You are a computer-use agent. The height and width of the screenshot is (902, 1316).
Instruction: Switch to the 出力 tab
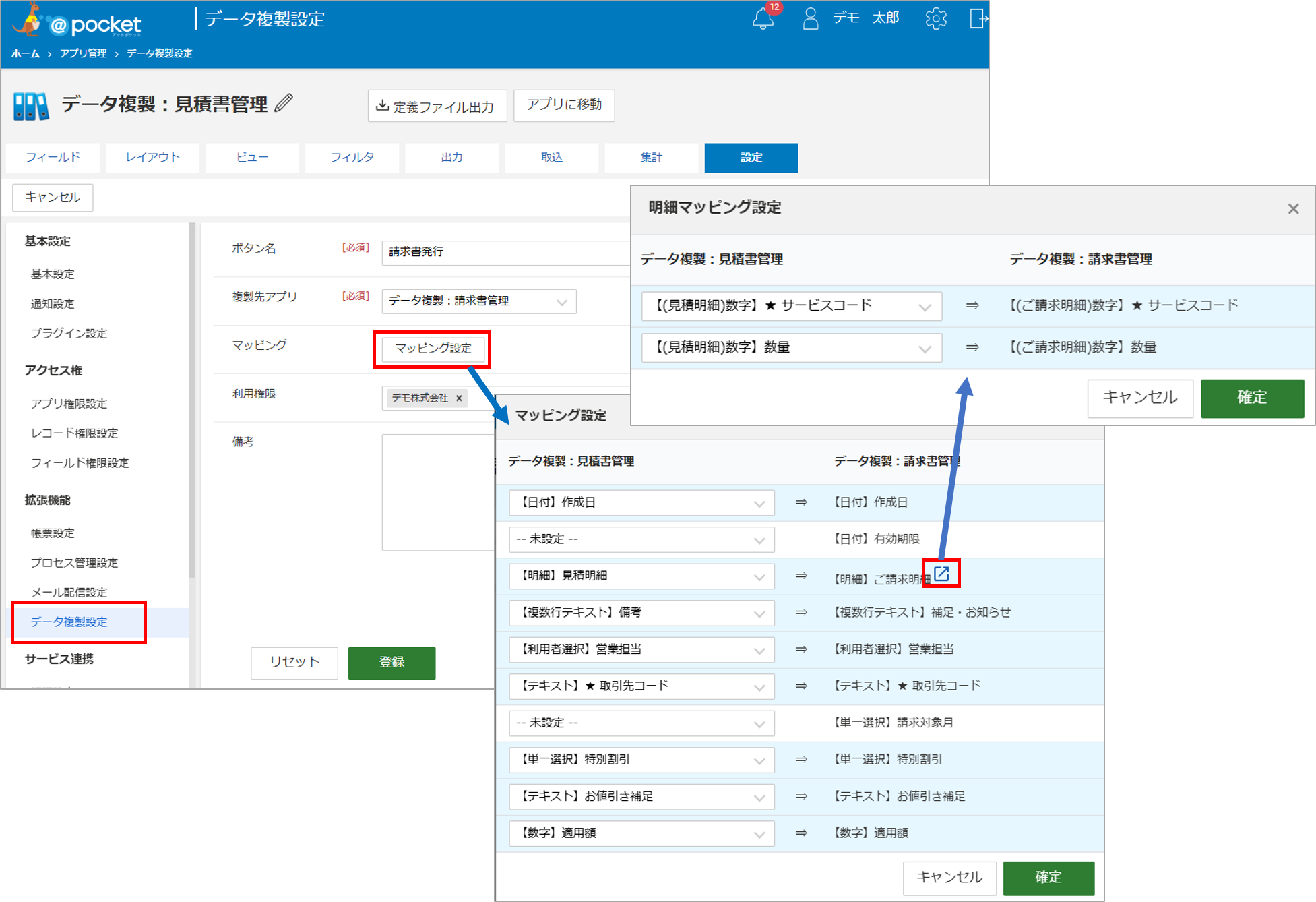pos(451,157)
